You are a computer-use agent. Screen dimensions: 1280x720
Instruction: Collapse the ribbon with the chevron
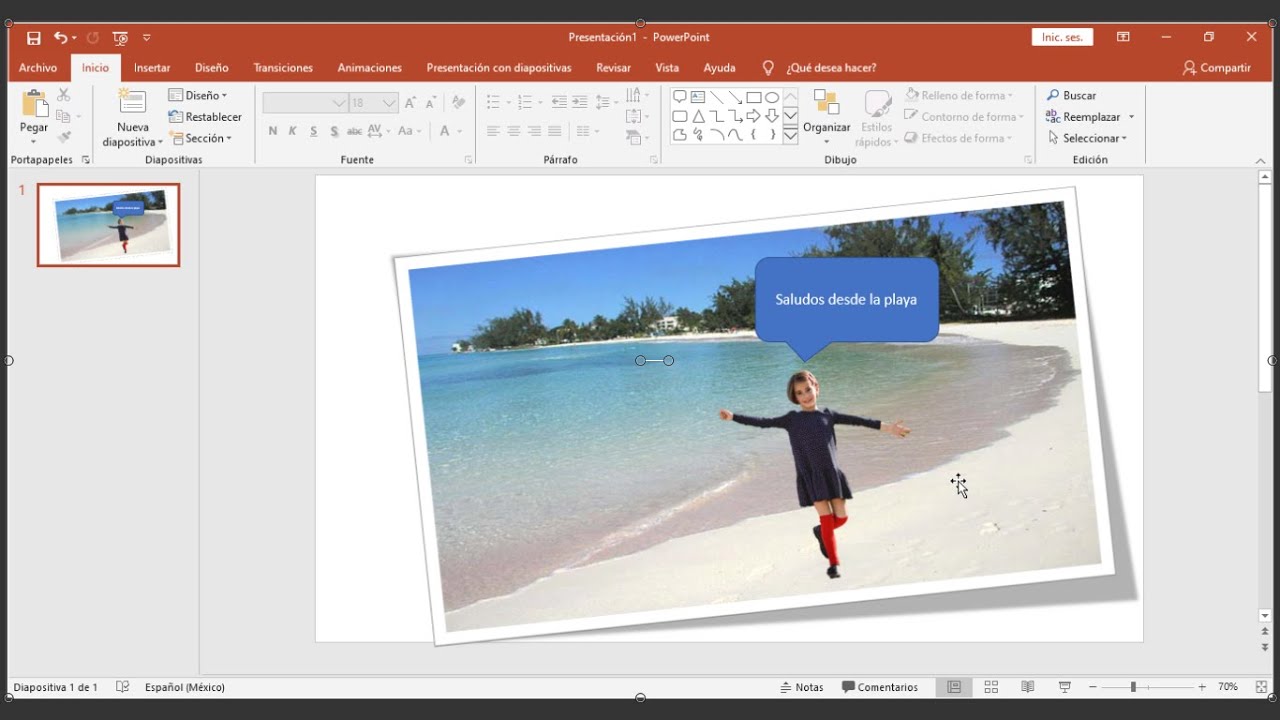[1260, 161]
